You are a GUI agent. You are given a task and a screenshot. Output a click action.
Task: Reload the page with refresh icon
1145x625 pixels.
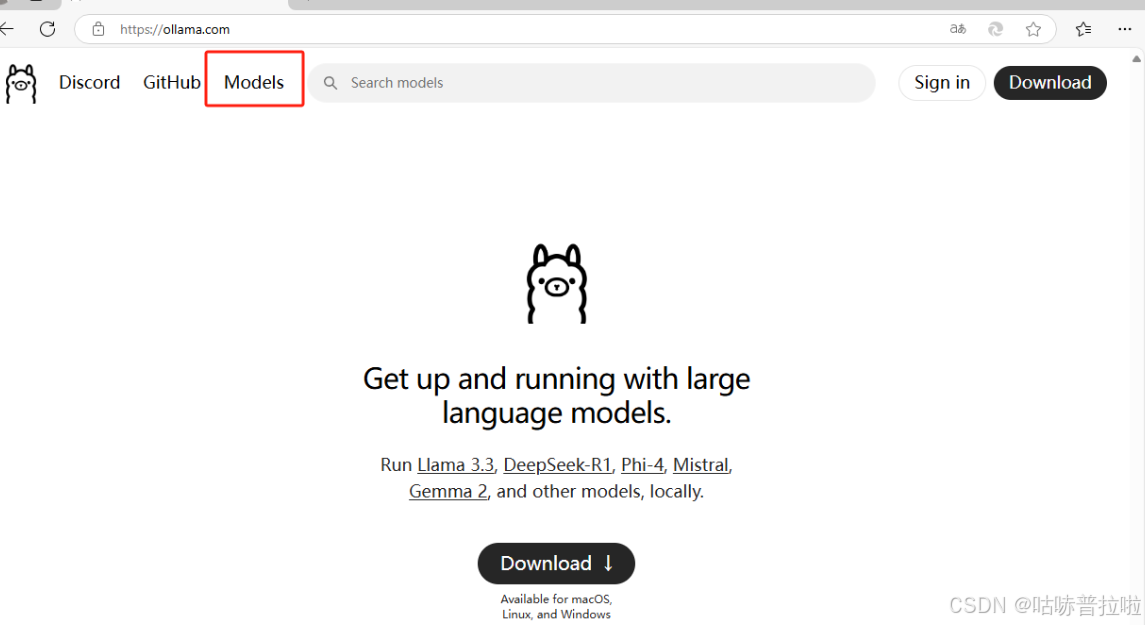click(x=47, y=29)
